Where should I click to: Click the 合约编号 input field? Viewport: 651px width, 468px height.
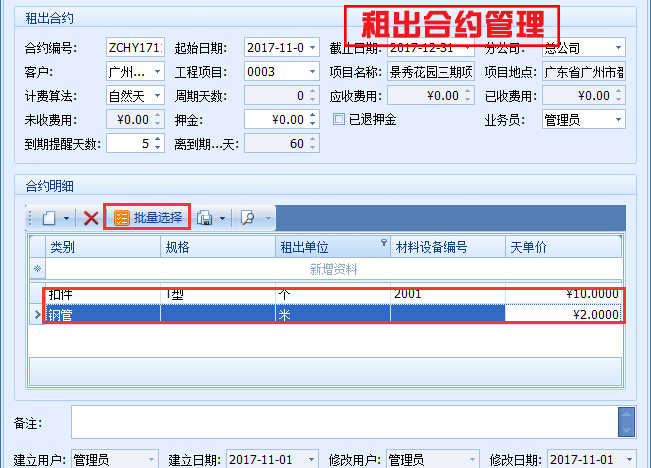(x=134, y=47)
